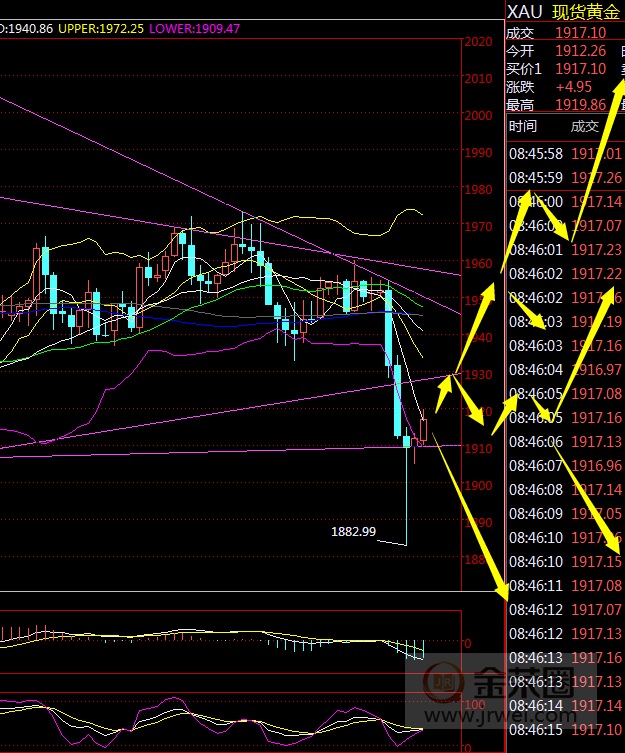Image resolution: width=625 pixels, height=753 pixels.
Task: Click the 买价1 bid price value 1917.10
Action: (x=580, y=69)
